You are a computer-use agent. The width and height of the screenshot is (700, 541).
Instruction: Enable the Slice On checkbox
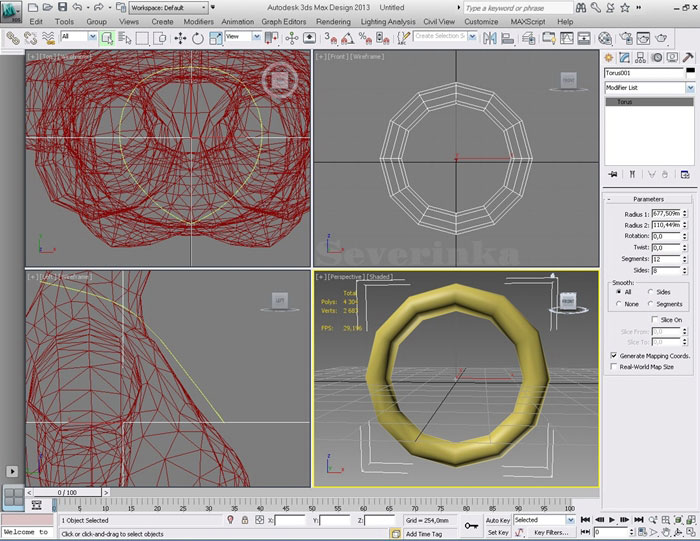coord(654,320)
